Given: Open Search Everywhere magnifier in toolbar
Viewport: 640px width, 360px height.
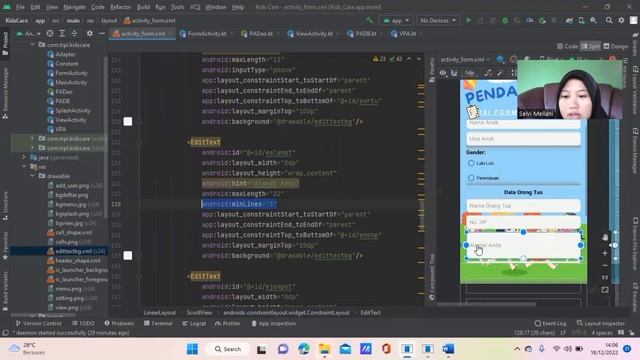Looking at the screenshot, I should point(609,20).
